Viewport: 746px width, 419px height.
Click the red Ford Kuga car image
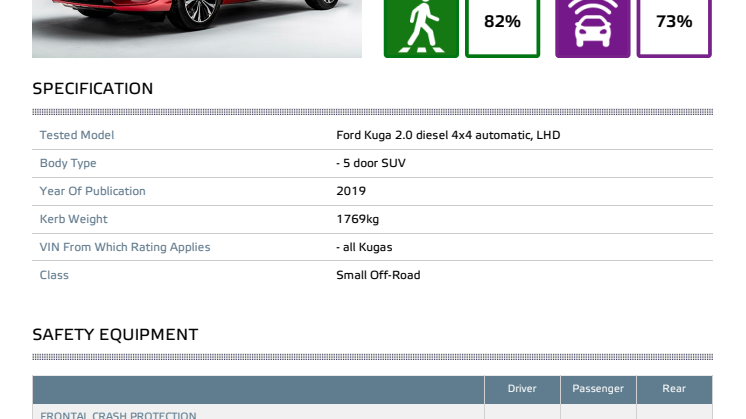coord(197,29)
